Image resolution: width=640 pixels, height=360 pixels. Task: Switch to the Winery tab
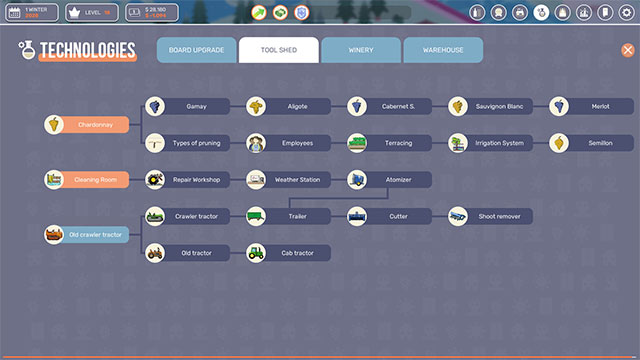click(x=361, y=50)
